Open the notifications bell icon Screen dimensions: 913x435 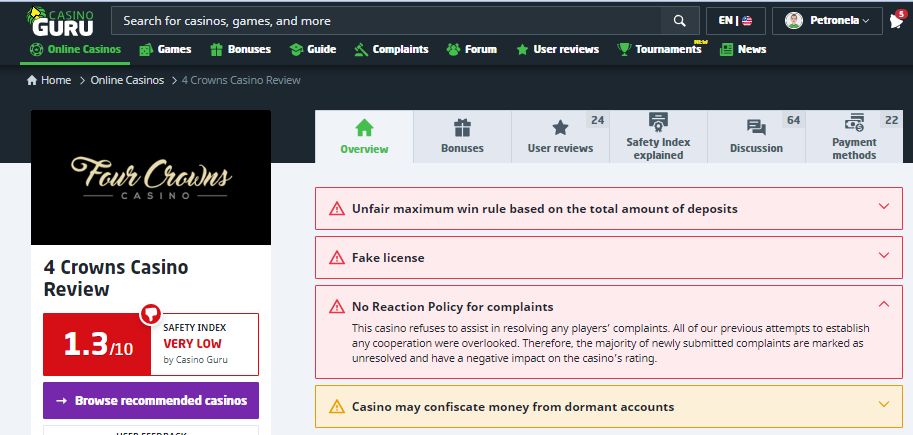(895, 21)
